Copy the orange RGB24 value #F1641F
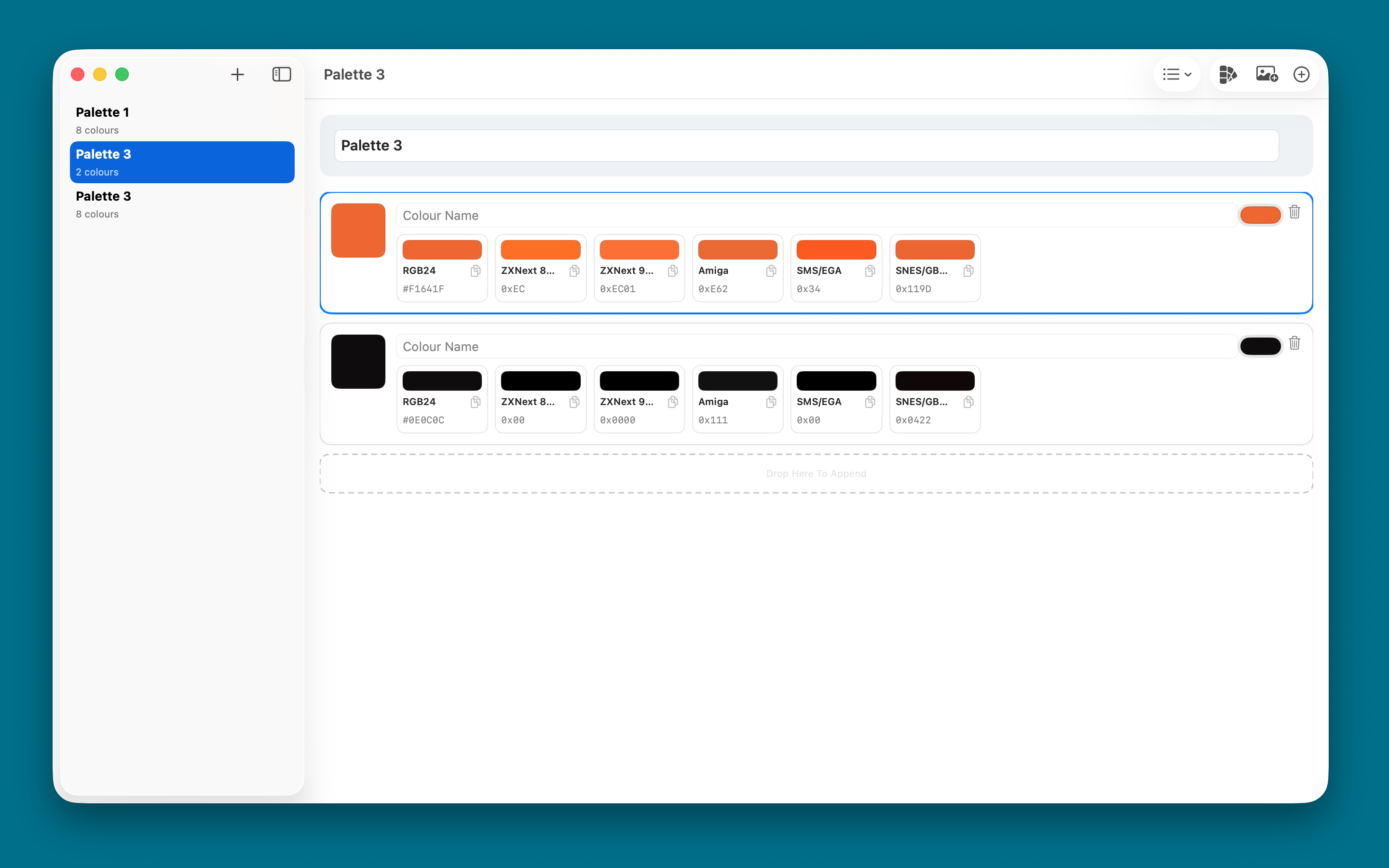Viewport: 1389px width, 868px height. [x=475, y=271]
